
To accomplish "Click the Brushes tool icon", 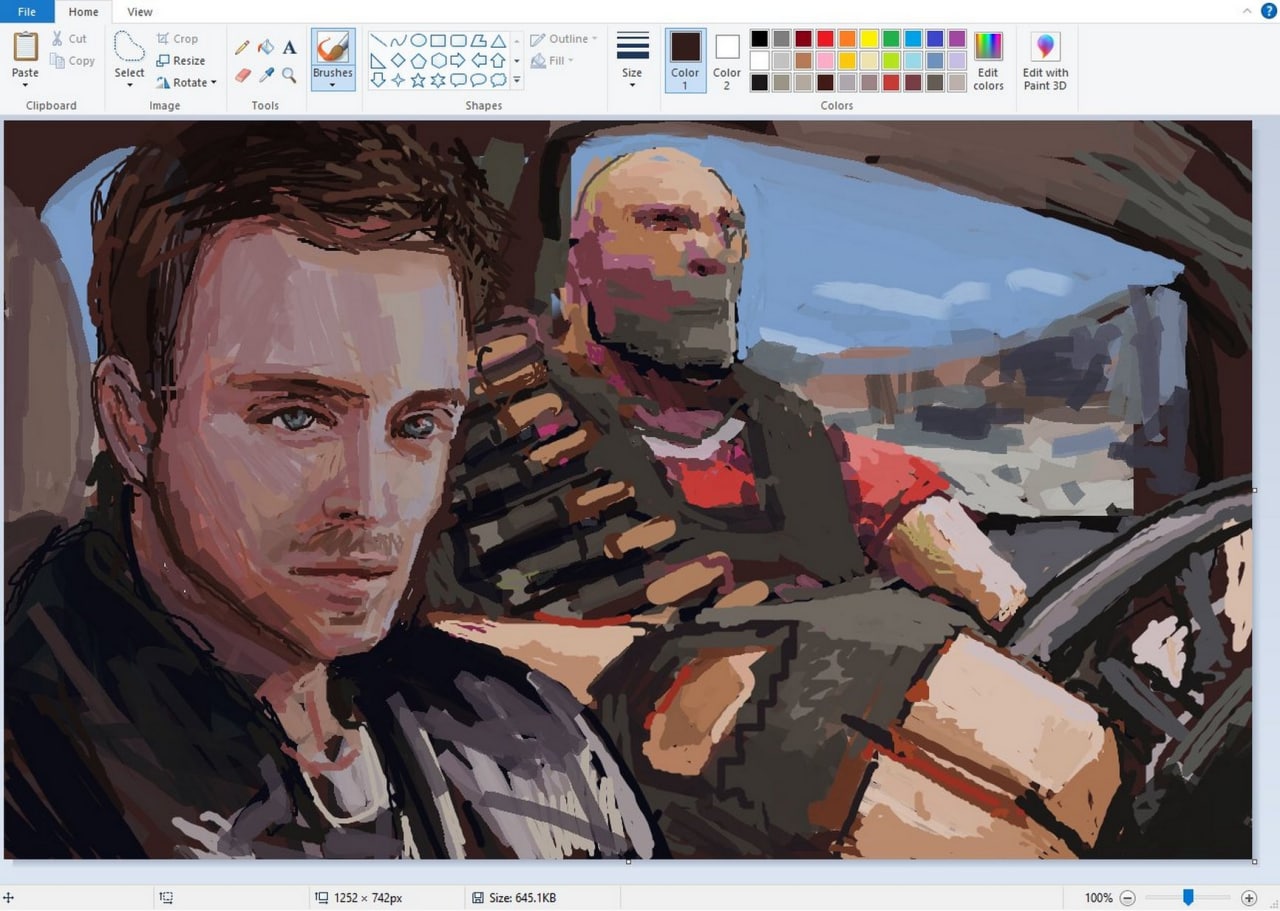I will point(332,49).
